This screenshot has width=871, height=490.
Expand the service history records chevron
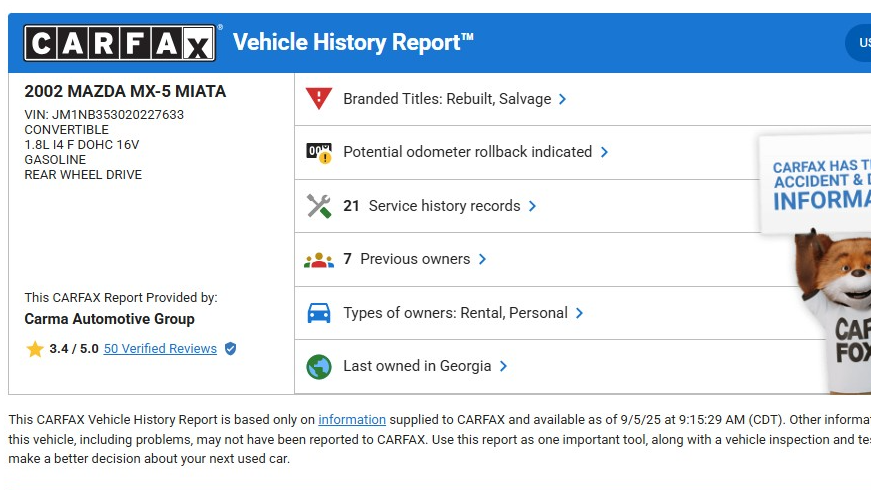point(532,206)
